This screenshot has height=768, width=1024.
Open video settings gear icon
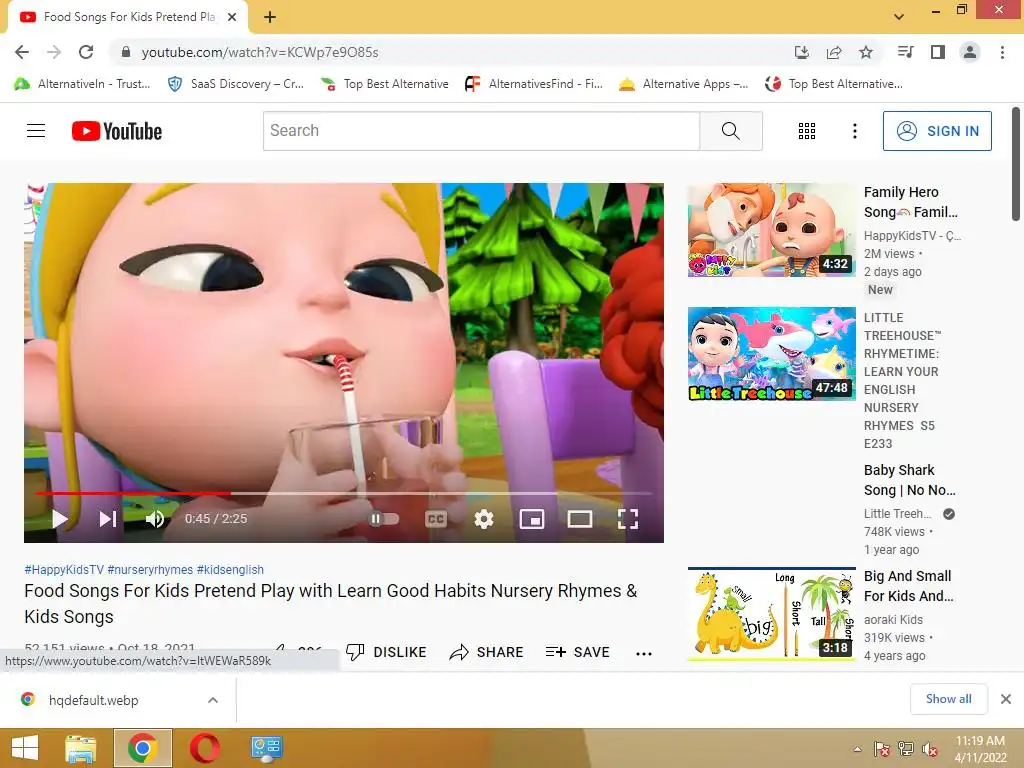[x=483, y=519]
